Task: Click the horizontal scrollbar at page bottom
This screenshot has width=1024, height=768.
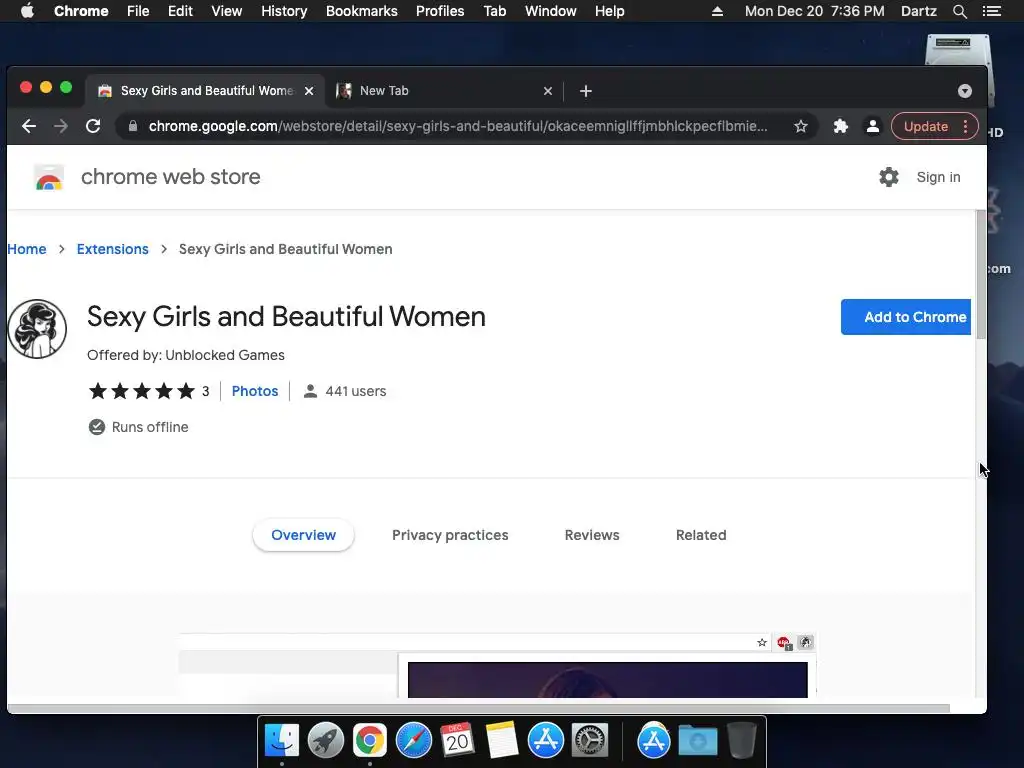Action: coord(478,708)
